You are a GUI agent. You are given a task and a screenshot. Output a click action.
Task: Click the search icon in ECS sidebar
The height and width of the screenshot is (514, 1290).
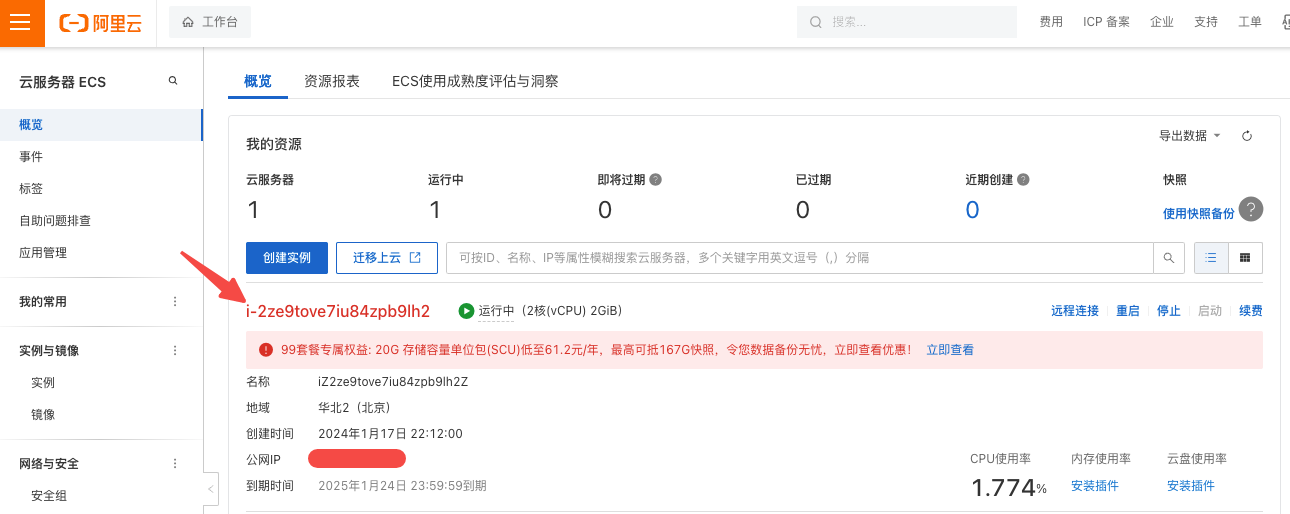[173, 81]
